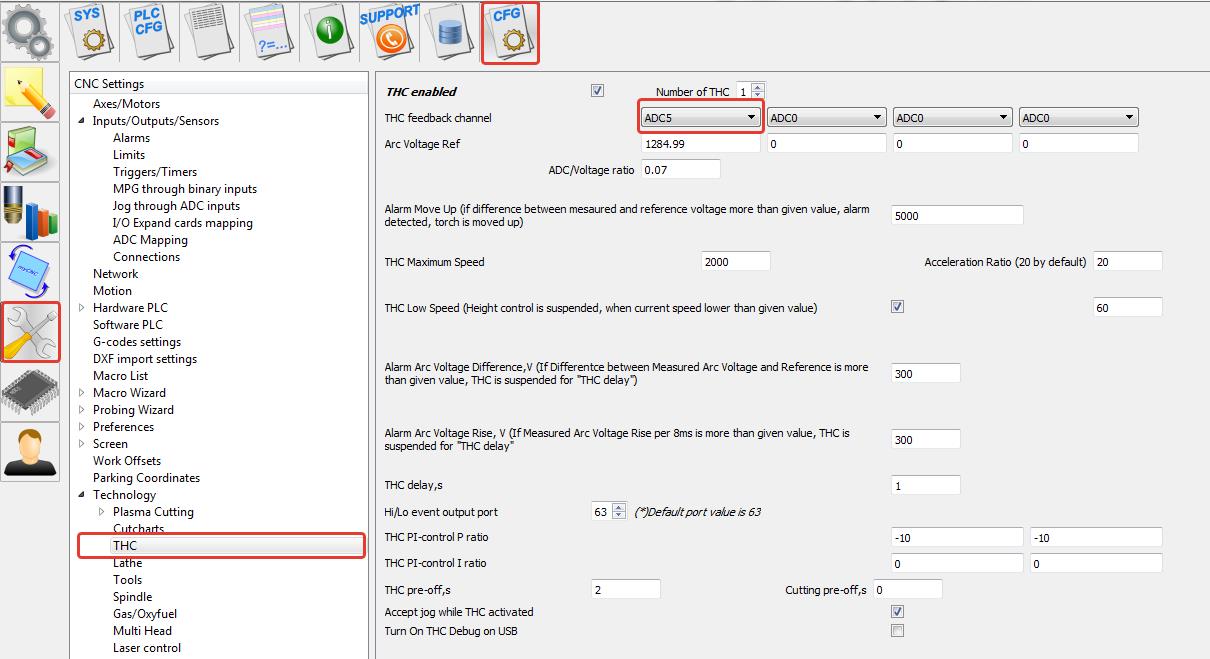Click the user profile sidebar icon
This screenshot has height=659, width=1210.
pos(31,452)
